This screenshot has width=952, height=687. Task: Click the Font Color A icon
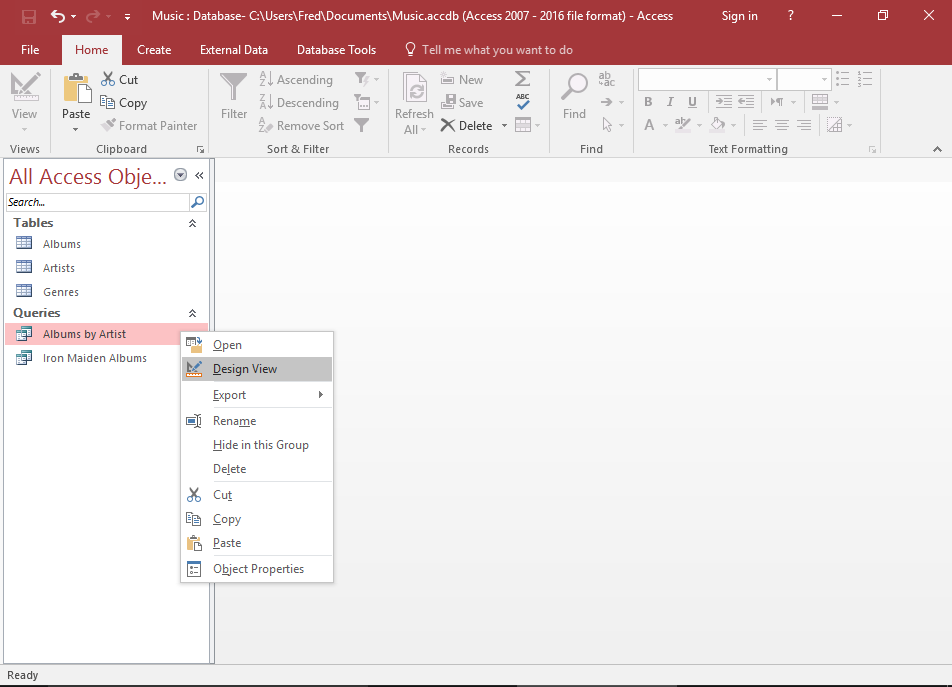(x=649, y=125)
